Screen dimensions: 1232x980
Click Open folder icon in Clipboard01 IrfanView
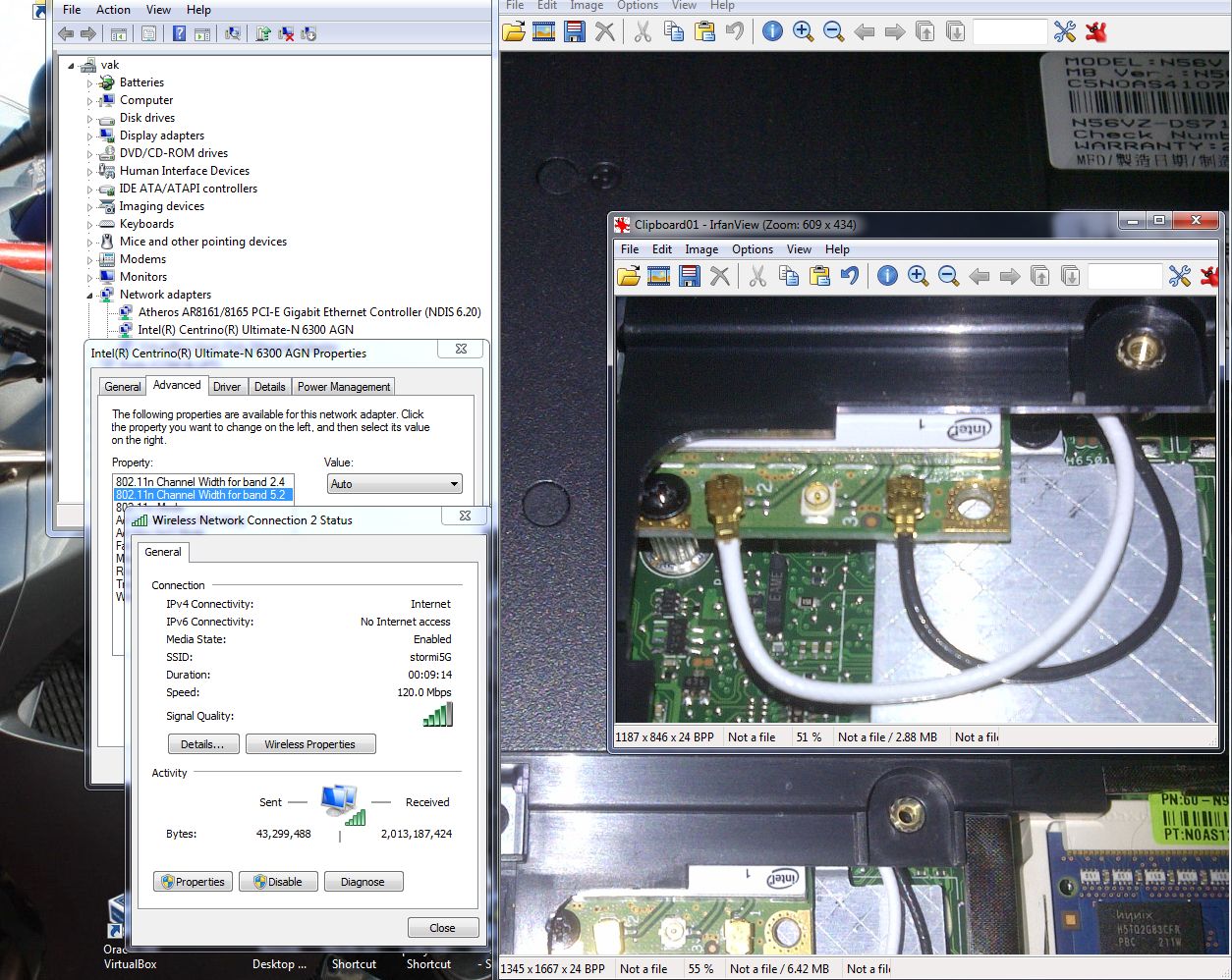(629, 276)
